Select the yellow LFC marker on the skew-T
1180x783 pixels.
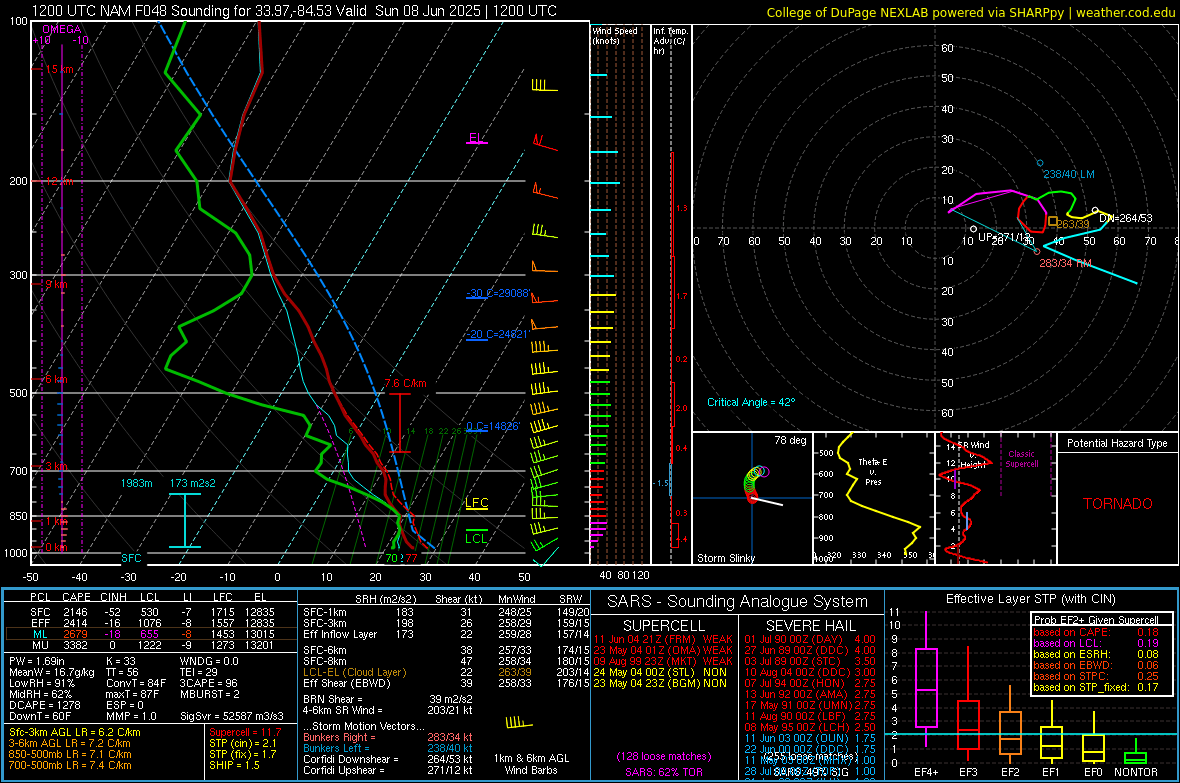[x=476, y=504]
